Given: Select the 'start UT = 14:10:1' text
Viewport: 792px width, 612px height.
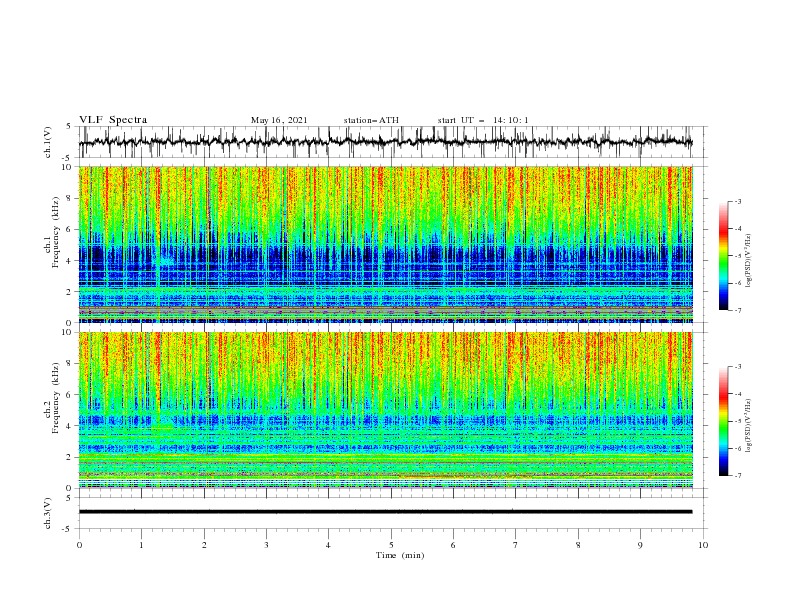Looking at the screenshot, I should coord(483,120).
